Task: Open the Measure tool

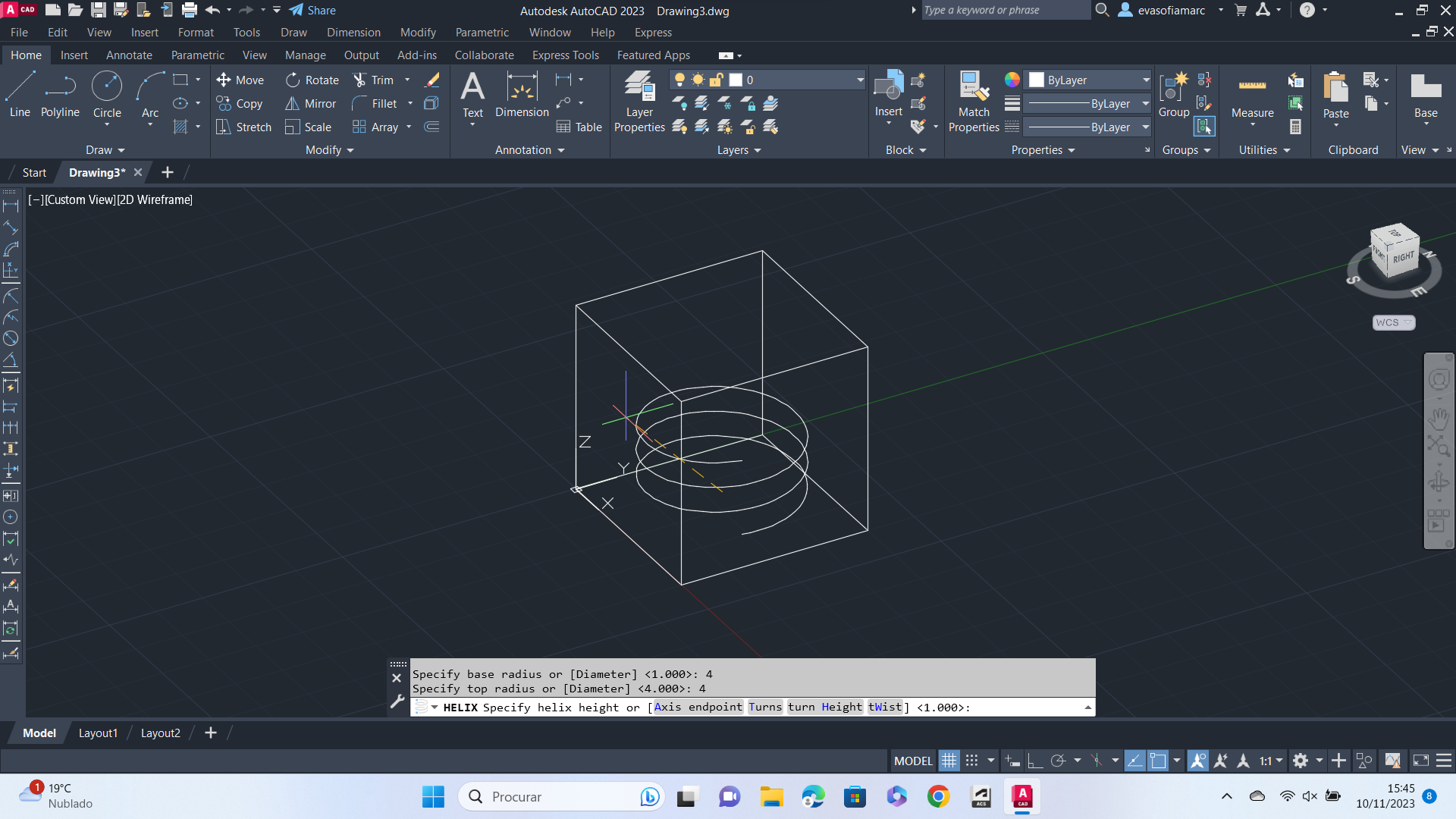Action: 1252,97
